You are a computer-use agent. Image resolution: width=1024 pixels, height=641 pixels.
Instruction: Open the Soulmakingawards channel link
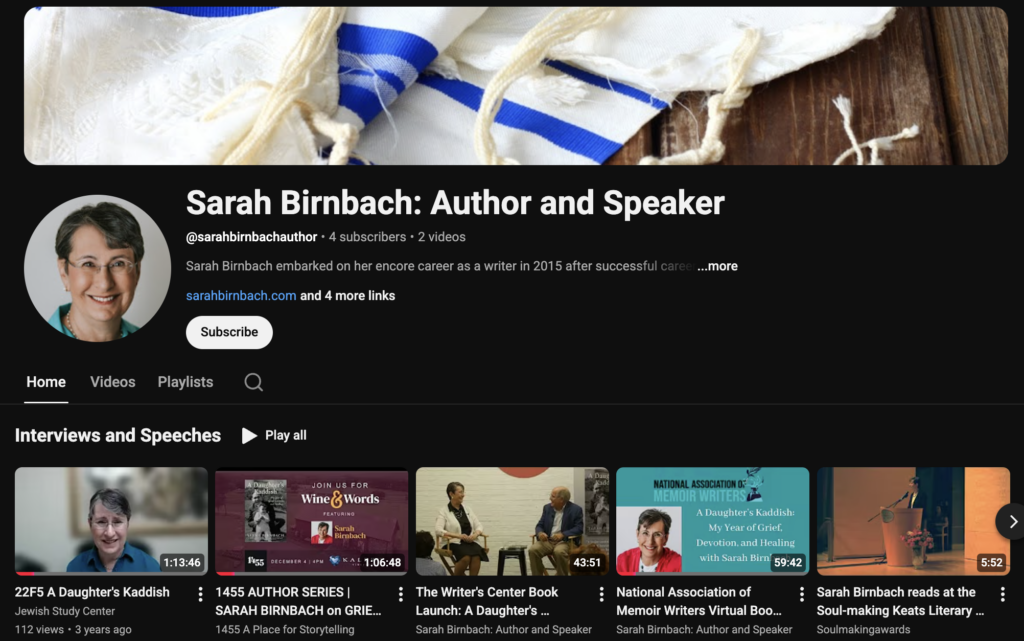(x=863, y=629)
